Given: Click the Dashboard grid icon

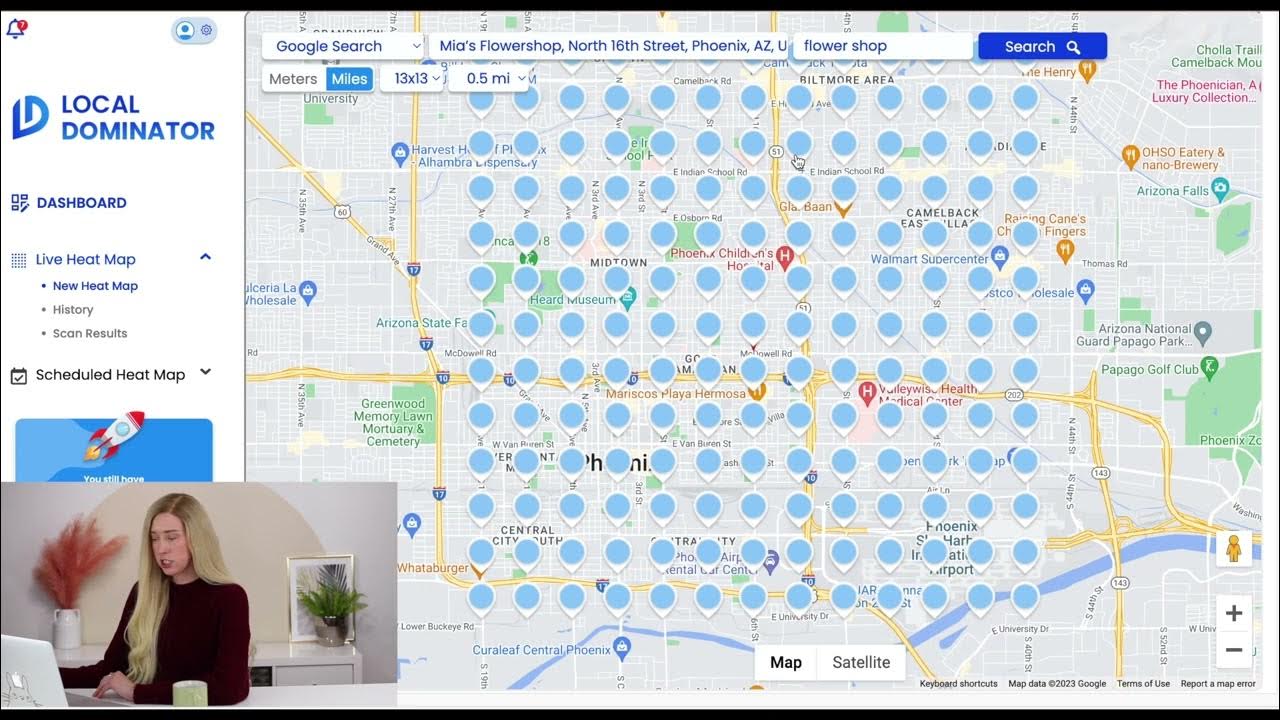Looking at the screenshot, I should click(x=19, y=203).
